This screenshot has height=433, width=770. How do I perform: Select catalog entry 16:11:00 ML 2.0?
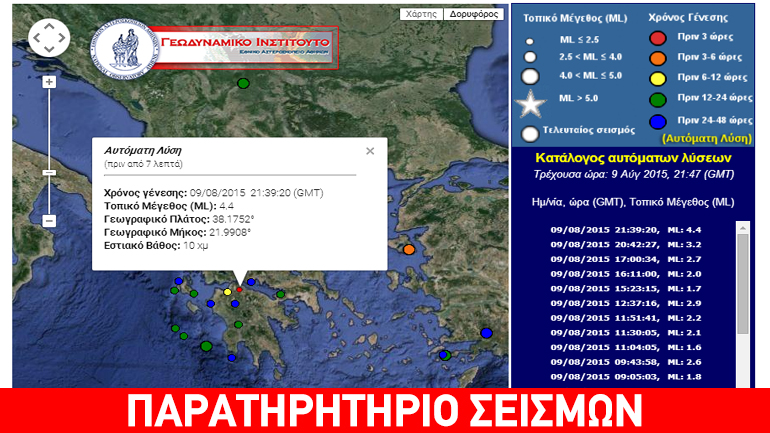[626, 274]
